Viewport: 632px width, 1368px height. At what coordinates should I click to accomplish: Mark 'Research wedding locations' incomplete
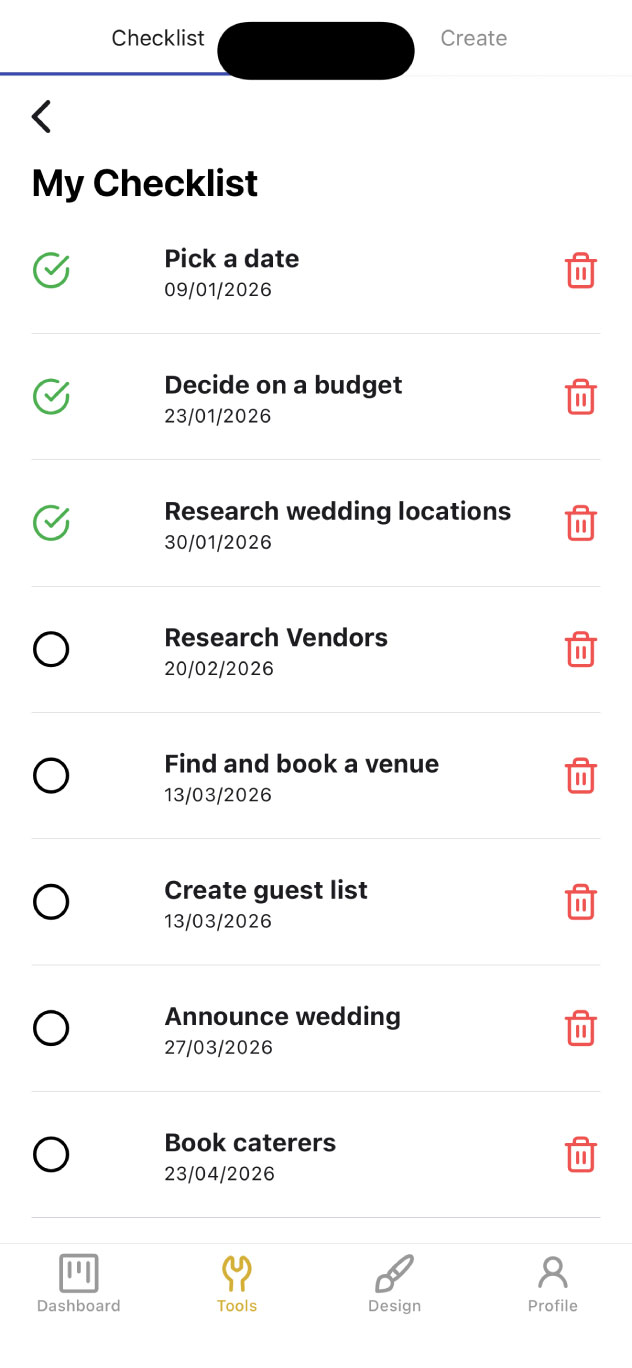point(51,522)
